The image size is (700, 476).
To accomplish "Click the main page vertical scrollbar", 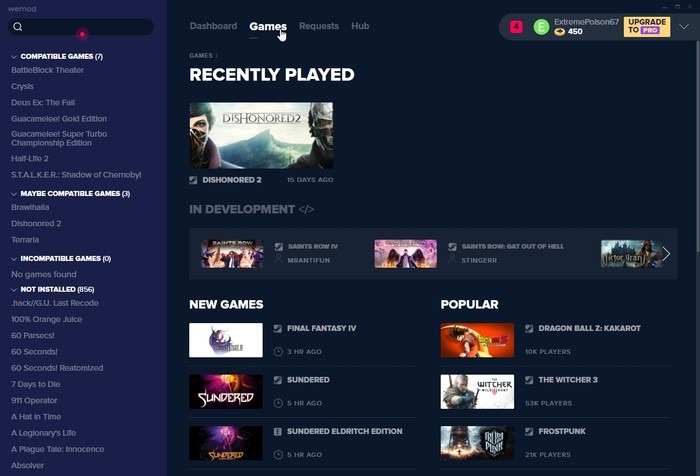I will click(698, 147).
